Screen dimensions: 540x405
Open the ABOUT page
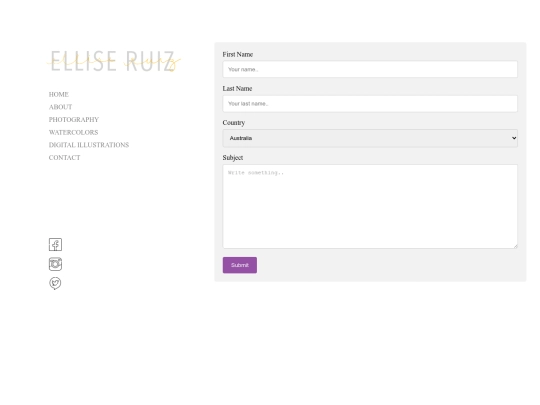pos(60,107)
